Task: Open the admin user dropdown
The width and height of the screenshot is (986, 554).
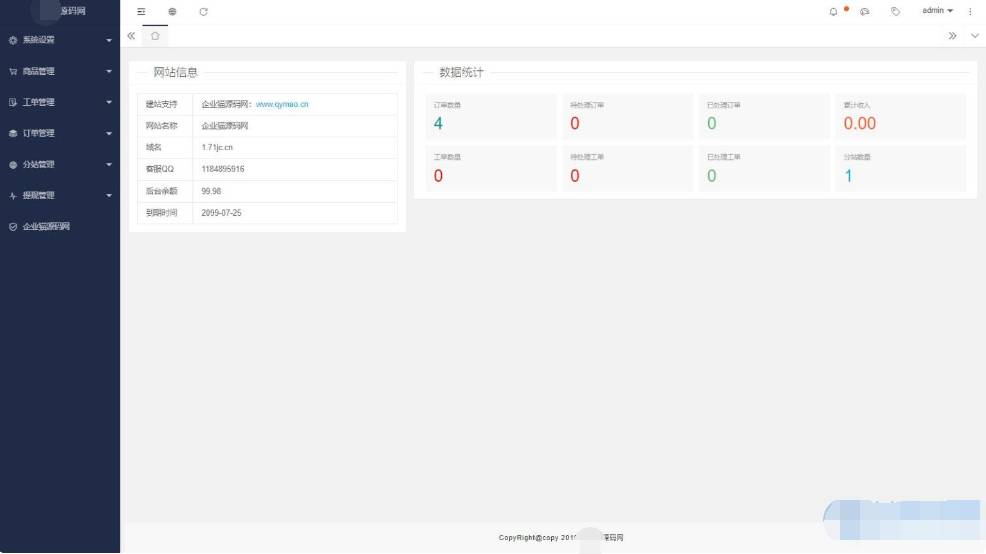Action: pos(937,11)
